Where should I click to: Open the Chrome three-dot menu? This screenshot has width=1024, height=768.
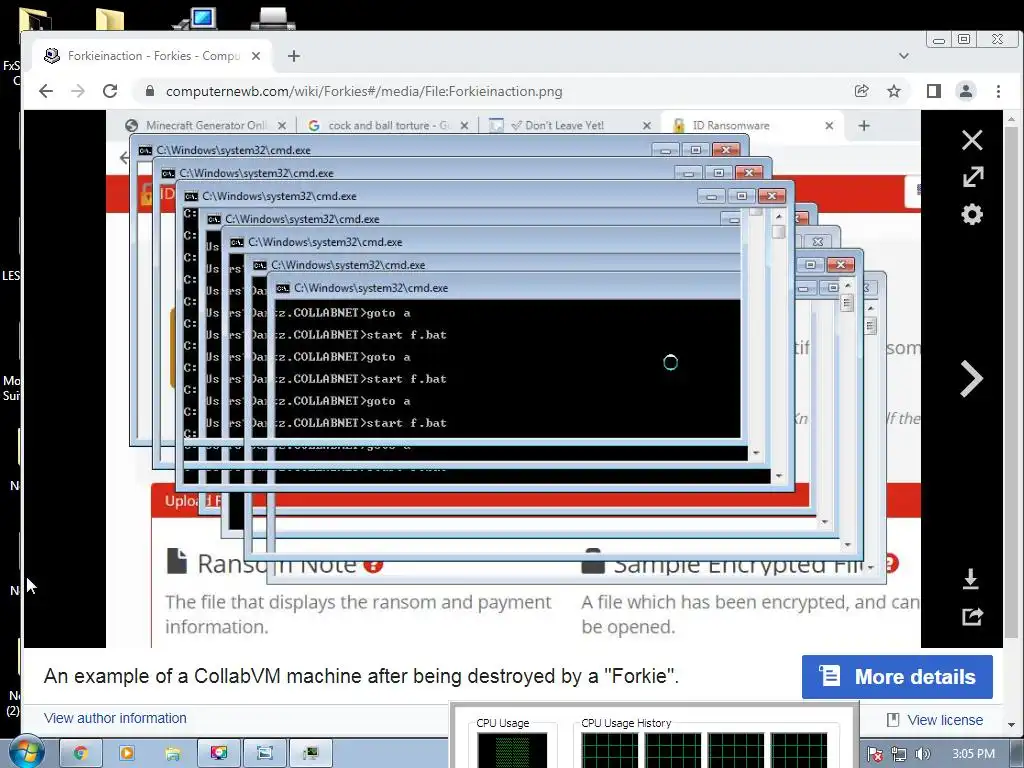pos(998,91)
